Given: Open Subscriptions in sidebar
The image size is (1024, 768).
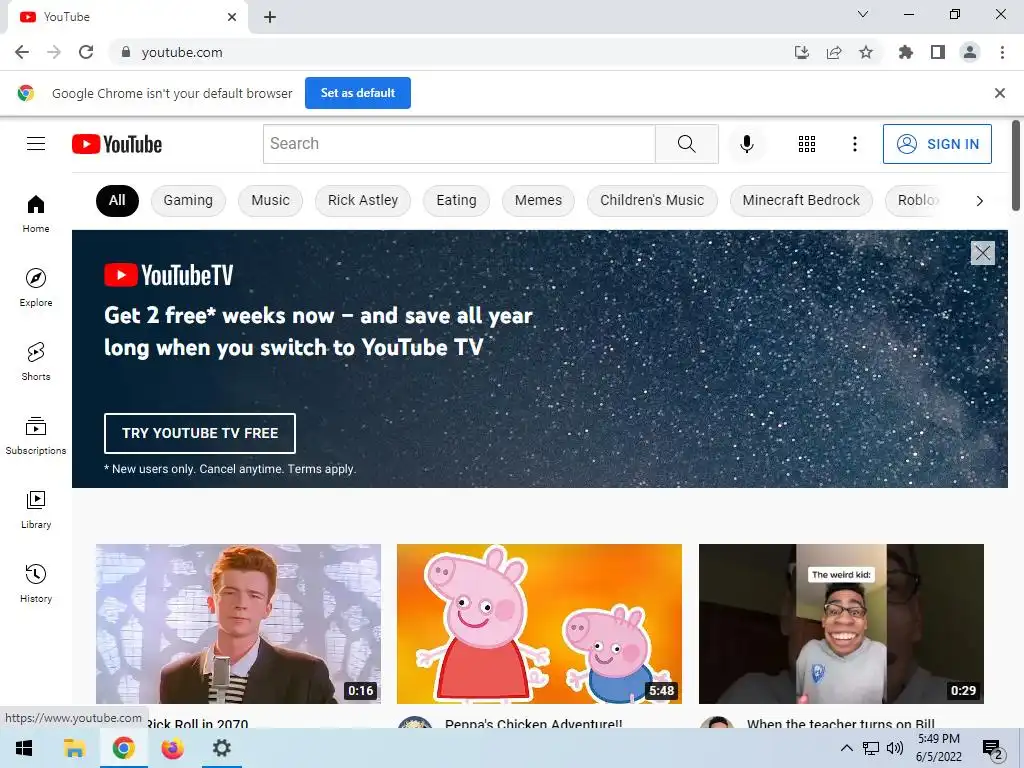Looking at the screenshot, I should pyautogui.click(x=36, y=436).
